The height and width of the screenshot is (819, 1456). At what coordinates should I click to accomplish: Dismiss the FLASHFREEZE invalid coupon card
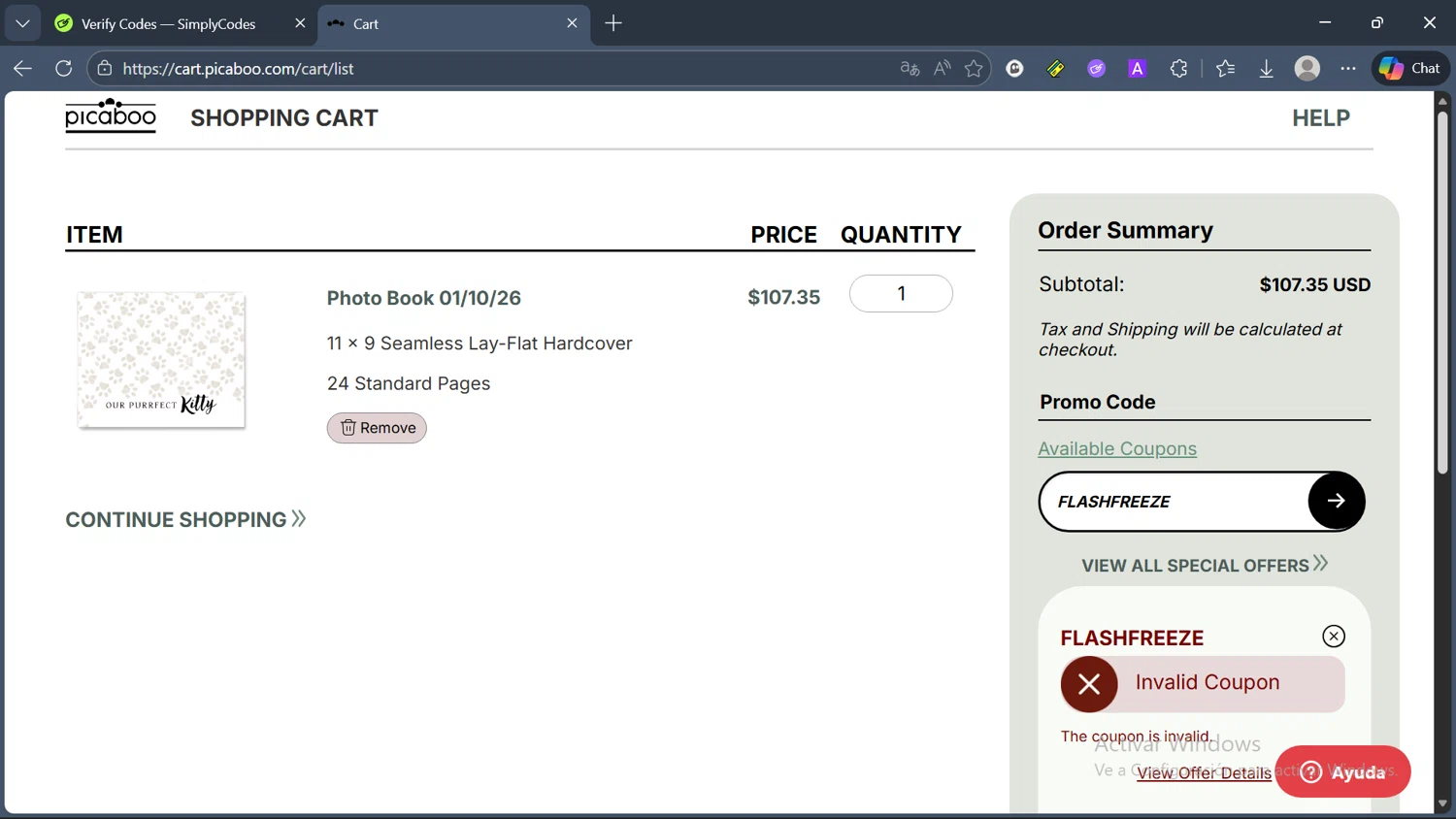pyautogui.click(x=1334, y=636)
